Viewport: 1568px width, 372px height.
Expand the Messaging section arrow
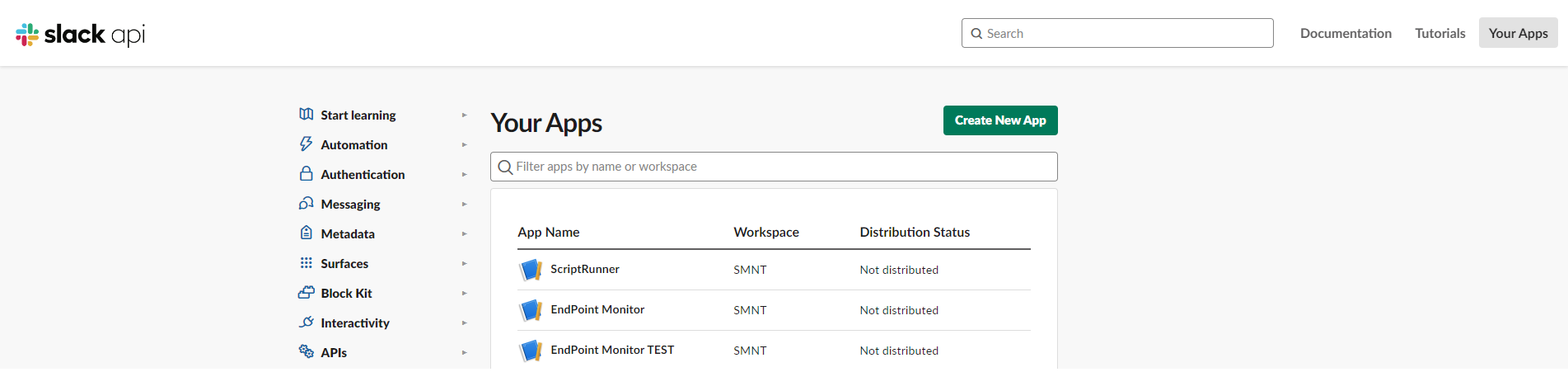[x=465, y=205]
